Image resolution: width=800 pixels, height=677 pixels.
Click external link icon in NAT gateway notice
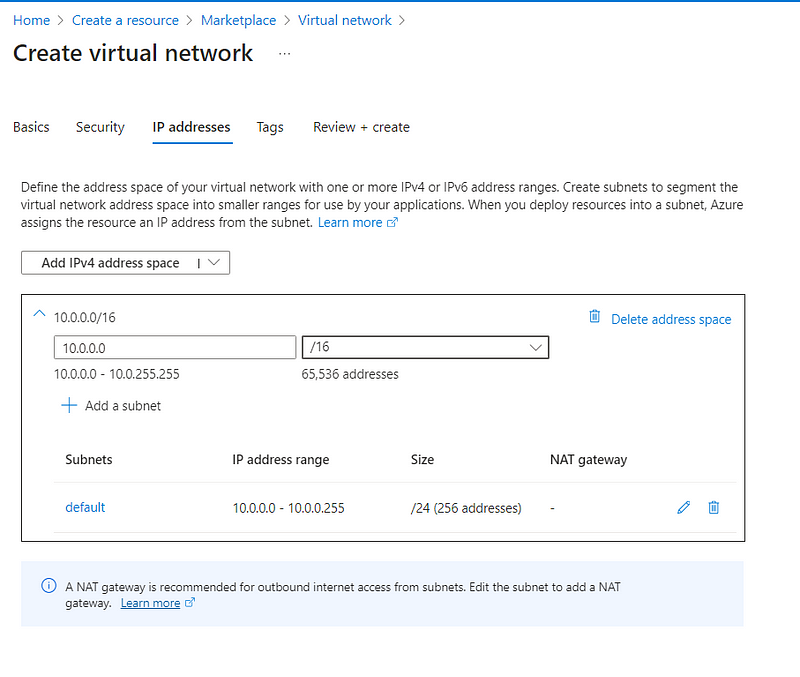(x=189, y=603)
